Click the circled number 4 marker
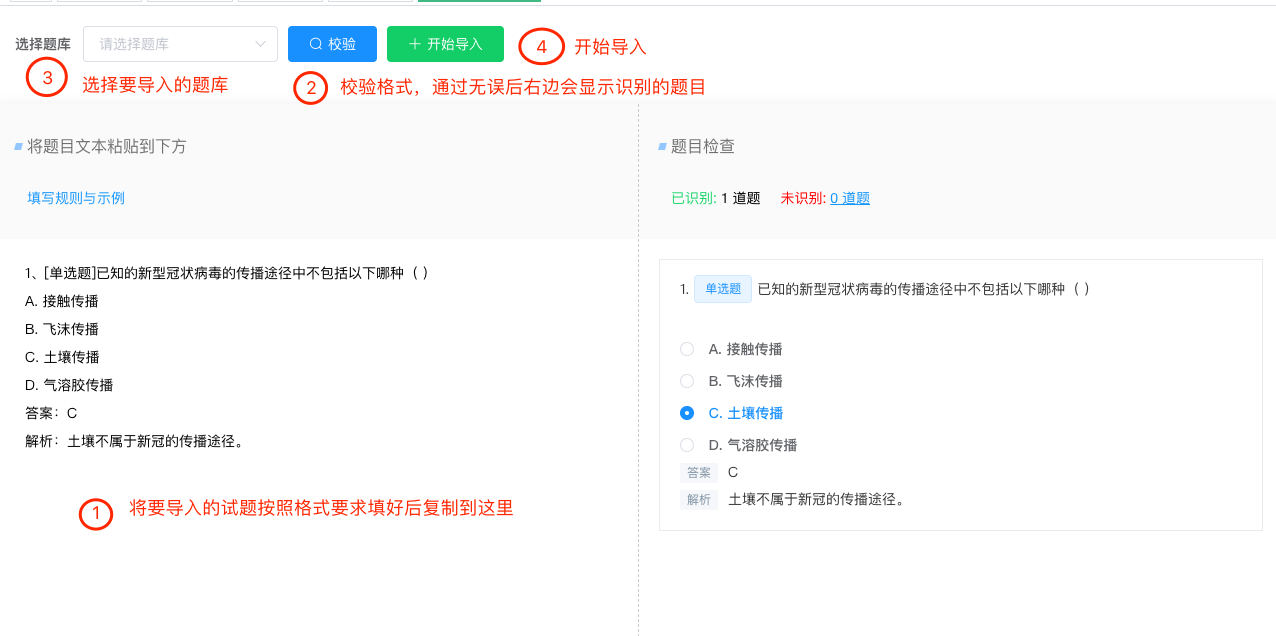This screenshot has height=636, width=1276. click(x=541, y=47)
